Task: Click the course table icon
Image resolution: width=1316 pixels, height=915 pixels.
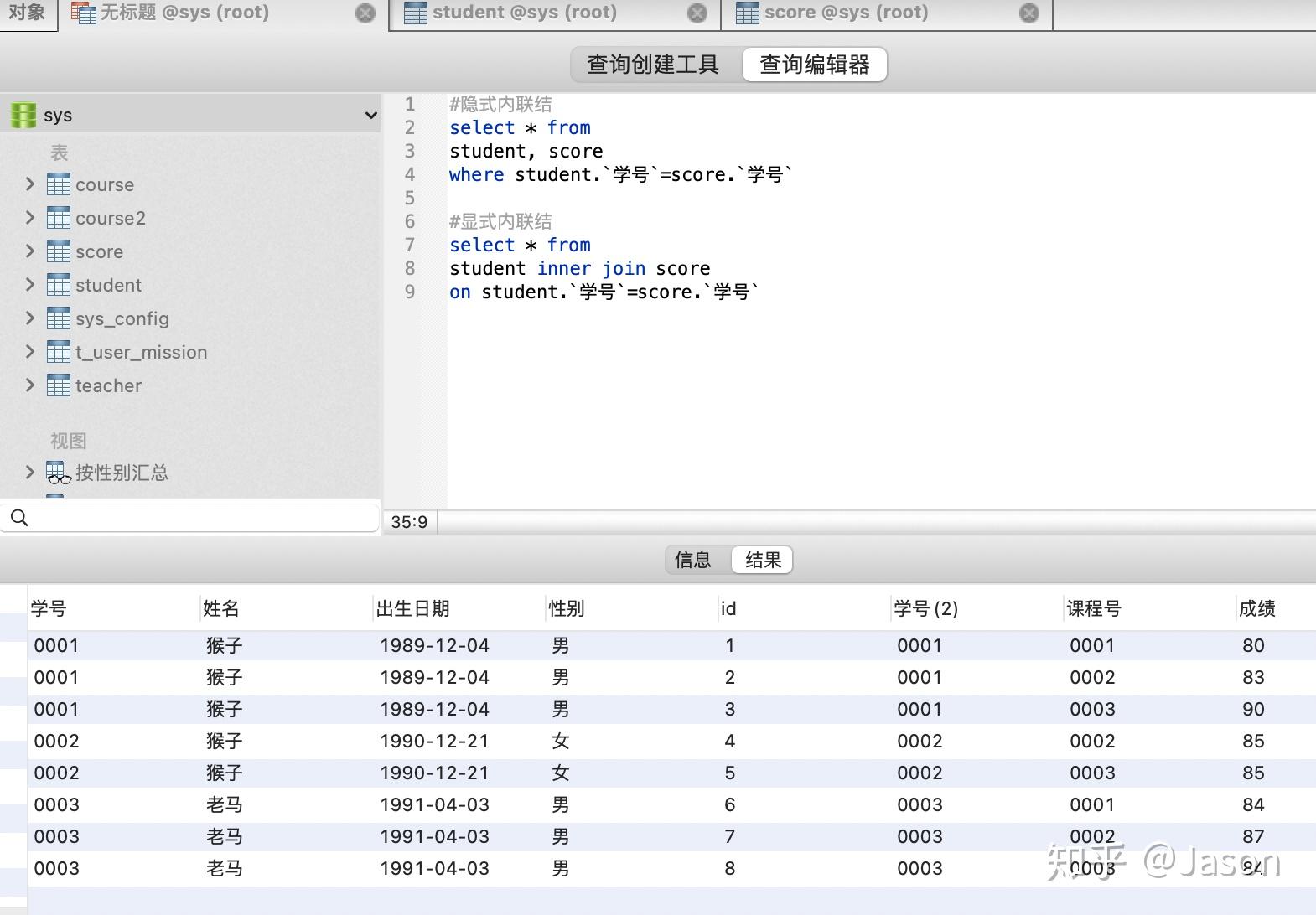Action: click(59, 184)
